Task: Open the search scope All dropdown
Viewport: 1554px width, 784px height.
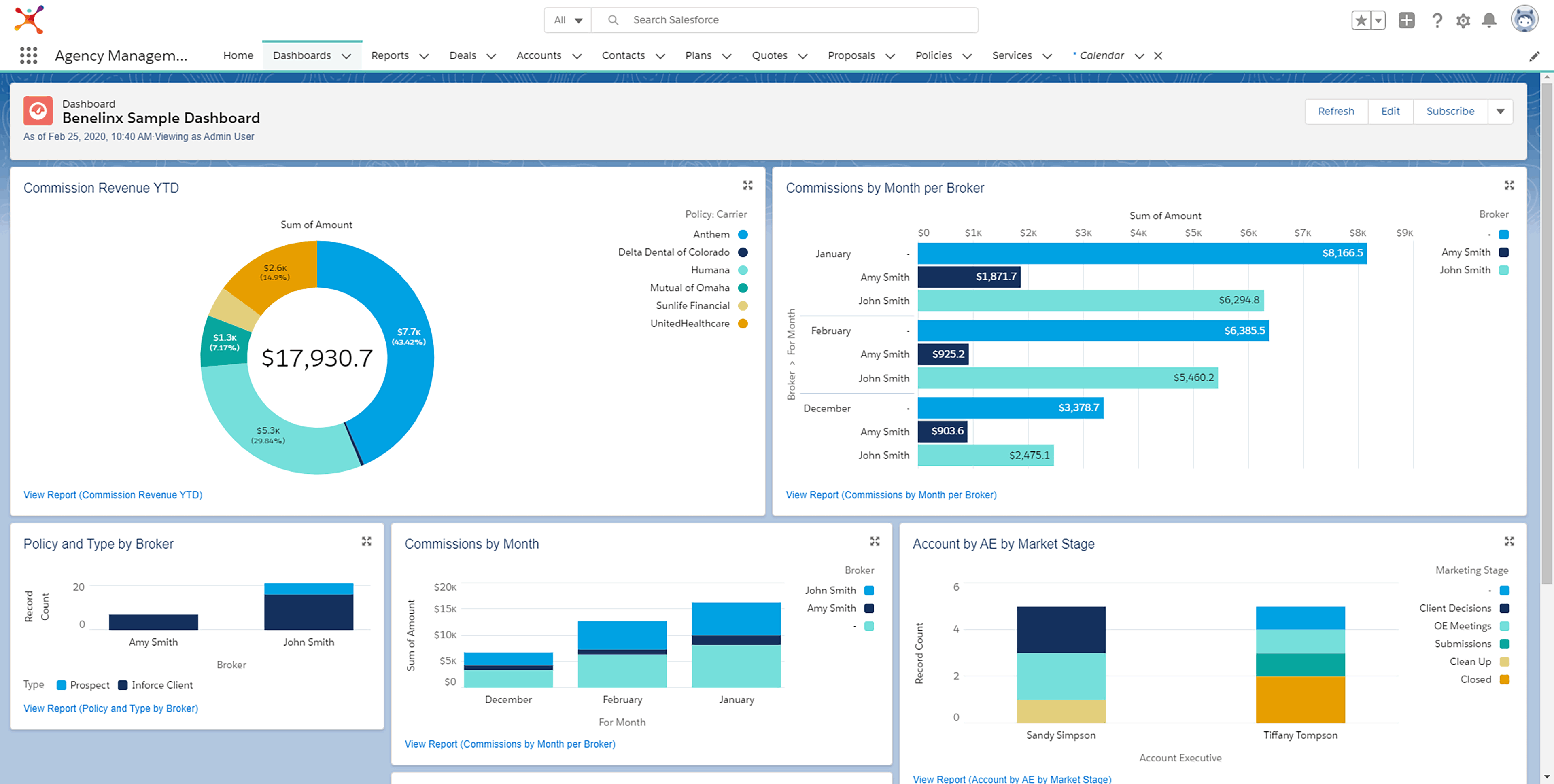Action: [567, 19]
